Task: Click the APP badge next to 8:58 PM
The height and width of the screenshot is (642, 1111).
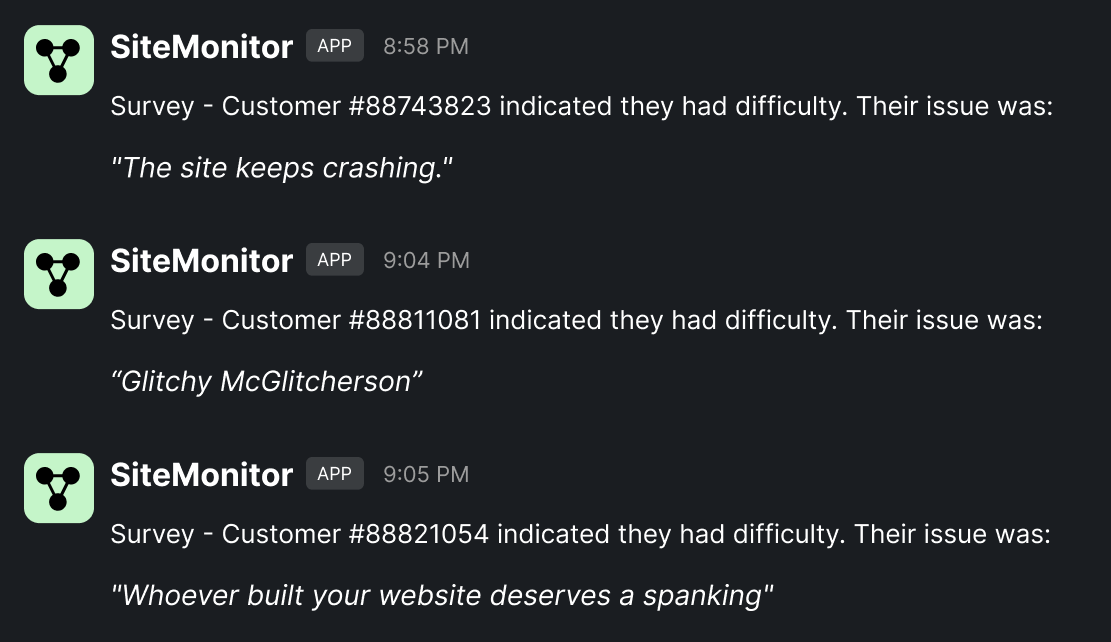Action: (x=334, y=46)
